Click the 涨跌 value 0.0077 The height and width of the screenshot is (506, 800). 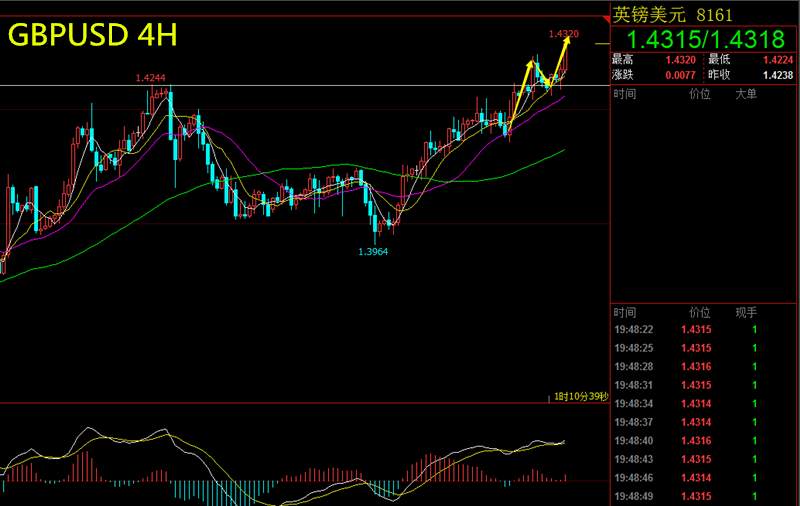681,75
